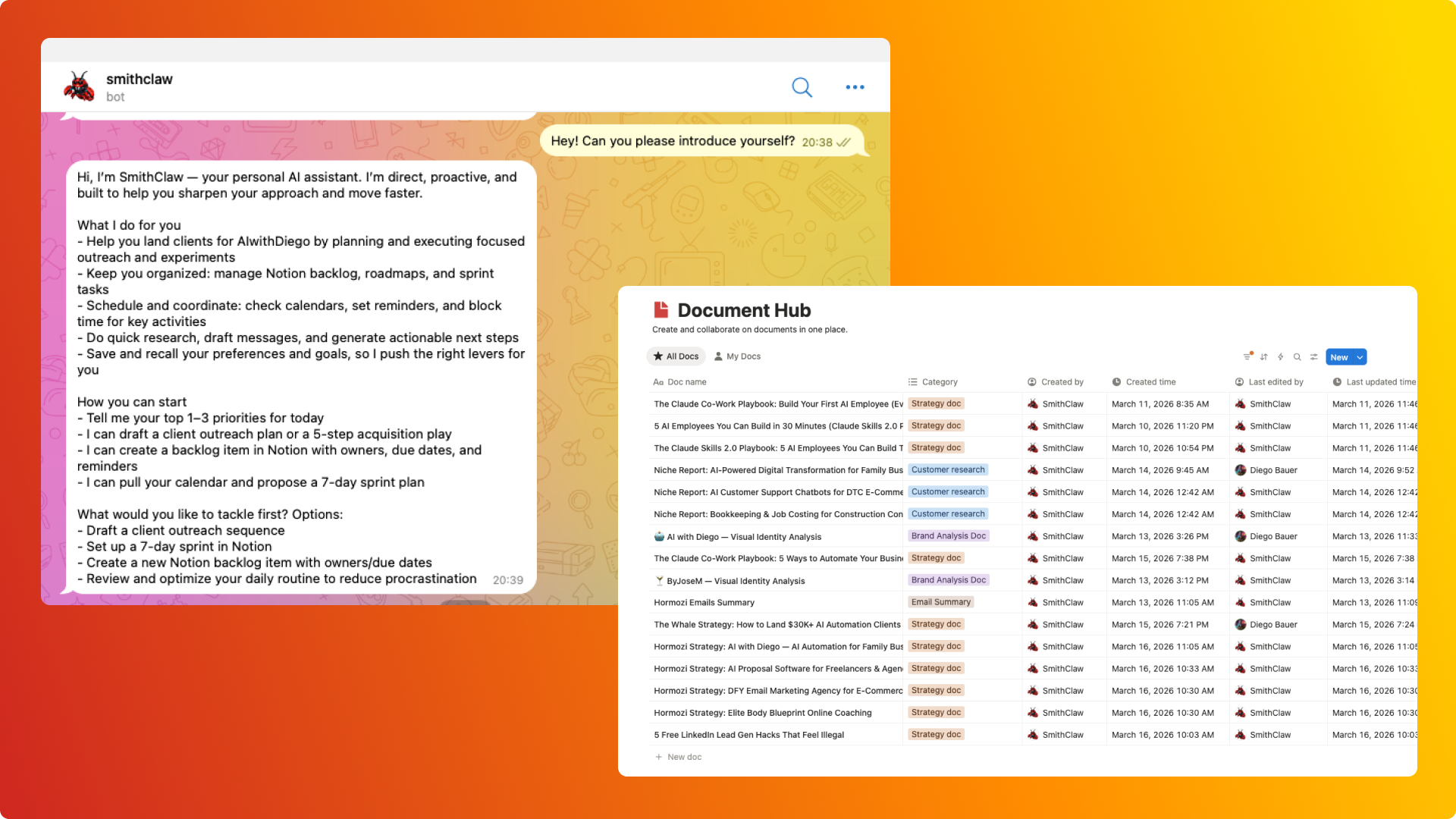Open the Hormozi Emails Summary doc
This screenshot has height=819, width=1456.
pos(704,603)
